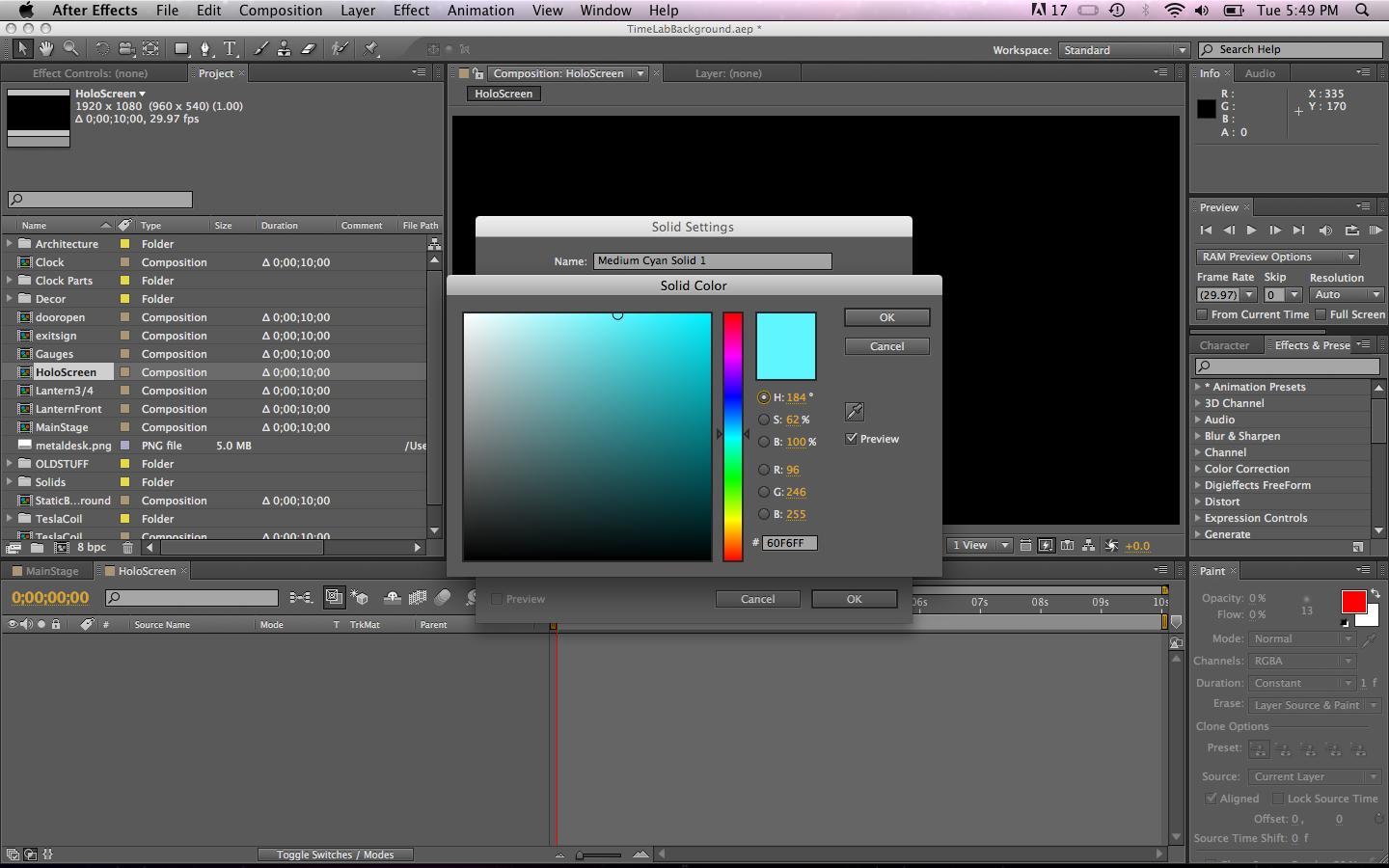1389x868 pixels.
Task: Open the Workspace dropdown
Action: coord(1123,49)
